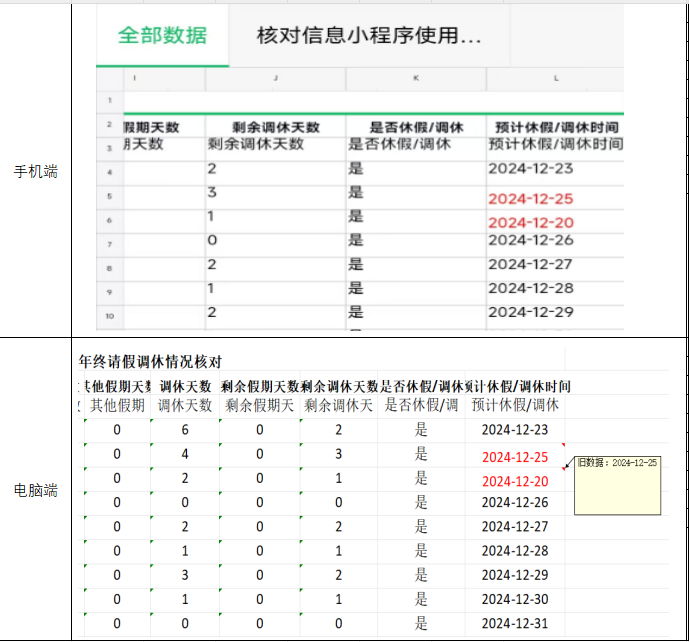Select column J header in mobile sheet
The height and width of the screenshot is (642, 689).
[x=276, y=78]
